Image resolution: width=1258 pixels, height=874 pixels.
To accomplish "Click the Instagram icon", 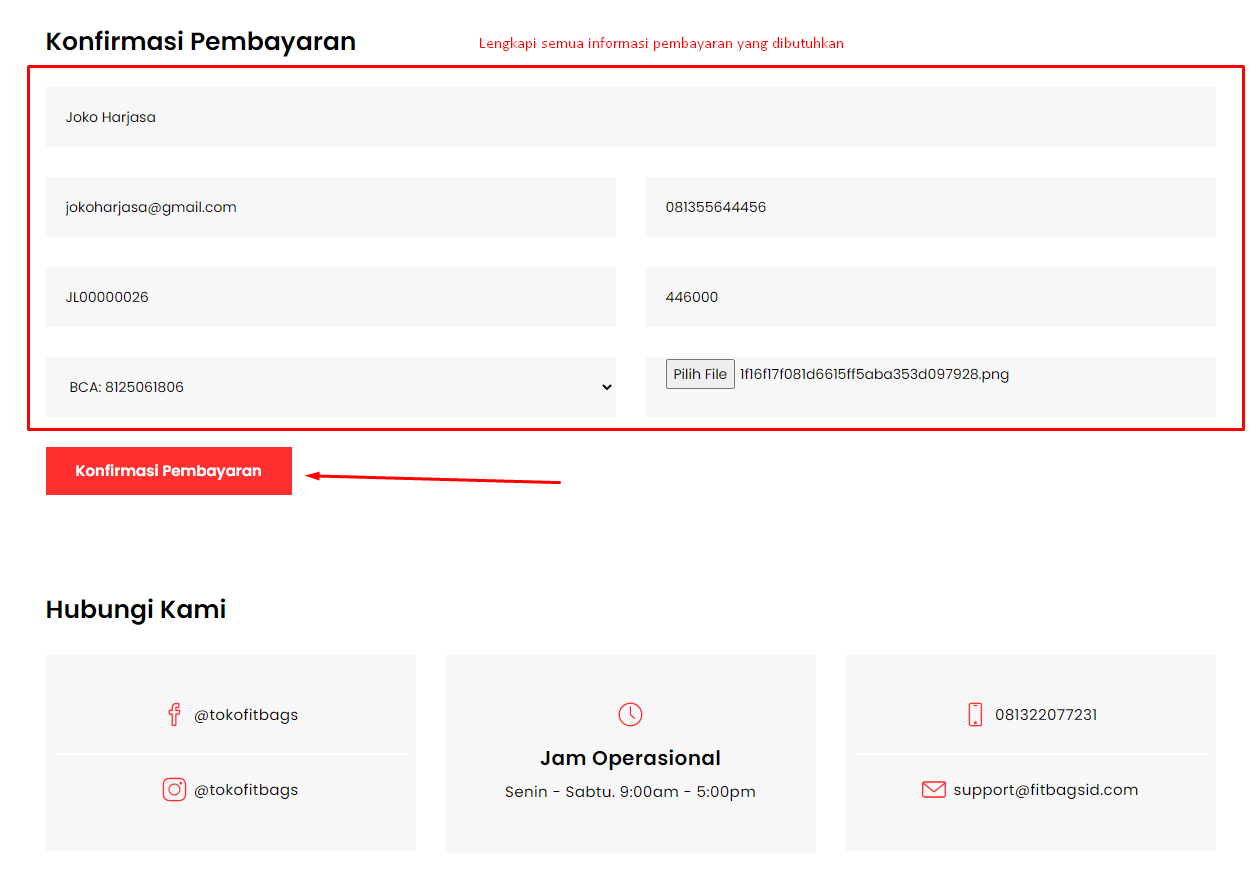I will click(x=174, y=790).
